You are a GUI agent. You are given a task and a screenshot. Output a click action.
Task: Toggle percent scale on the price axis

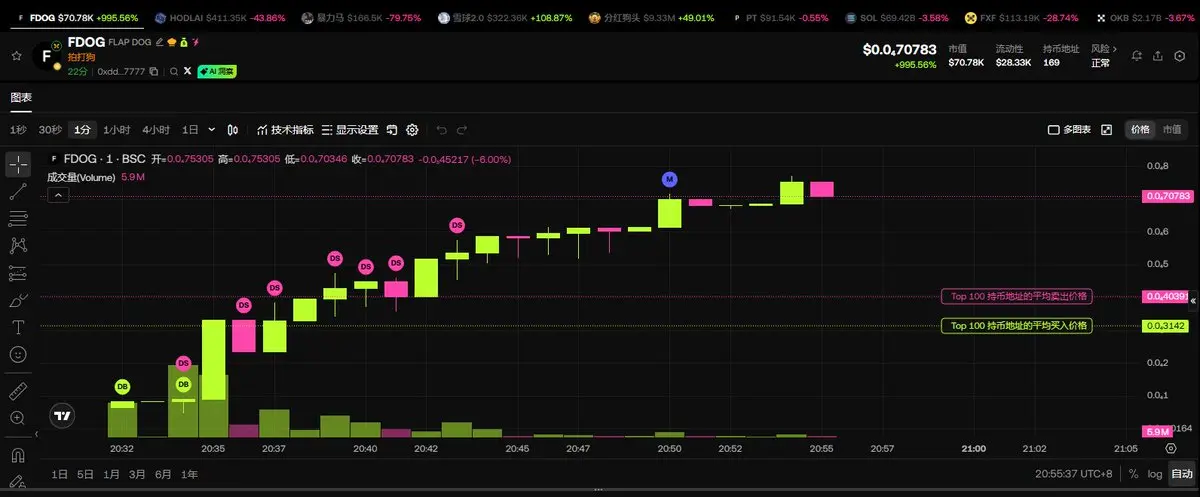click(1133, 474)
